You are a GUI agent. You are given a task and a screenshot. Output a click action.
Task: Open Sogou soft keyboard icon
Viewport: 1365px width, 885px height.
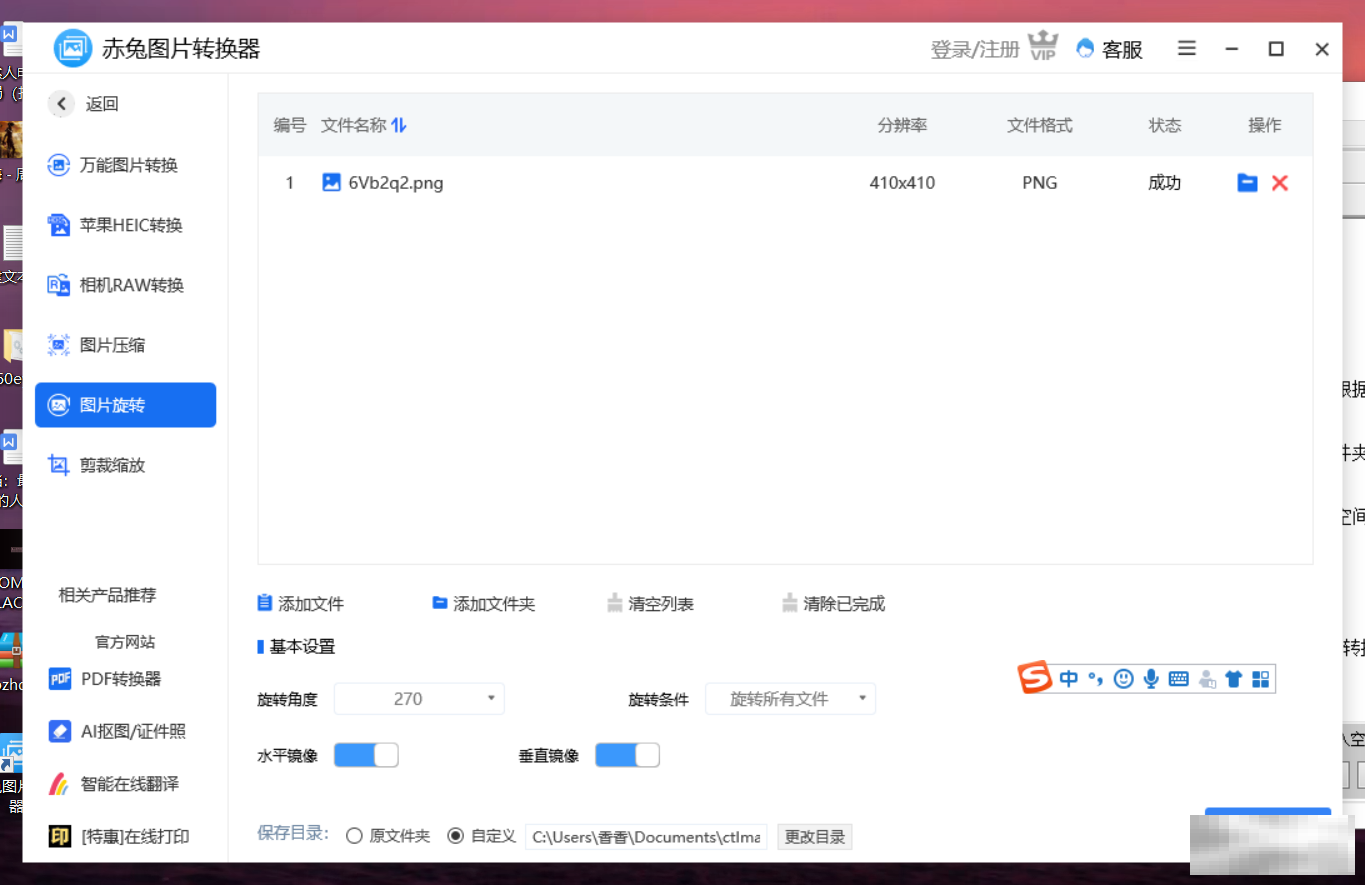coord(1179,679)
